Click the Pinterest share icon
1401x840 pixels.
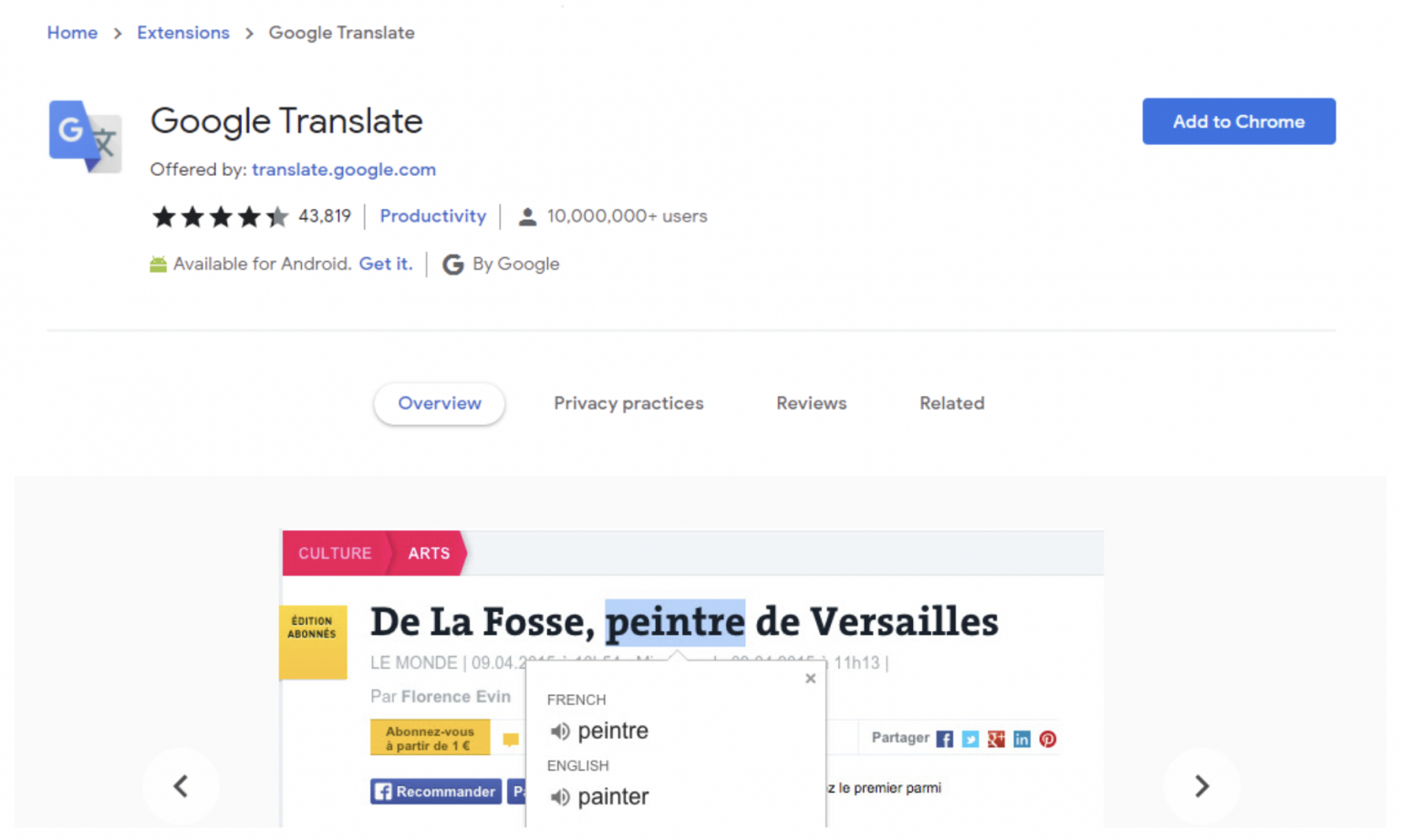(x=1048, y=739)
